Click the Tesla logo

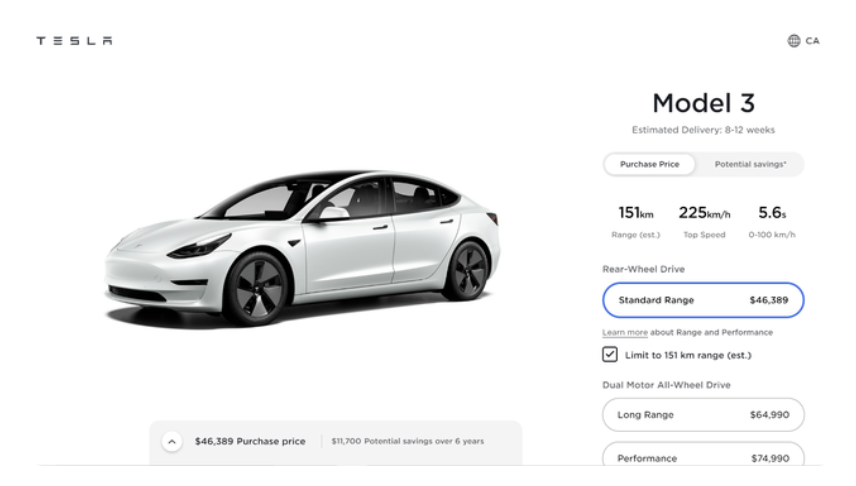(x=74, y=41)
